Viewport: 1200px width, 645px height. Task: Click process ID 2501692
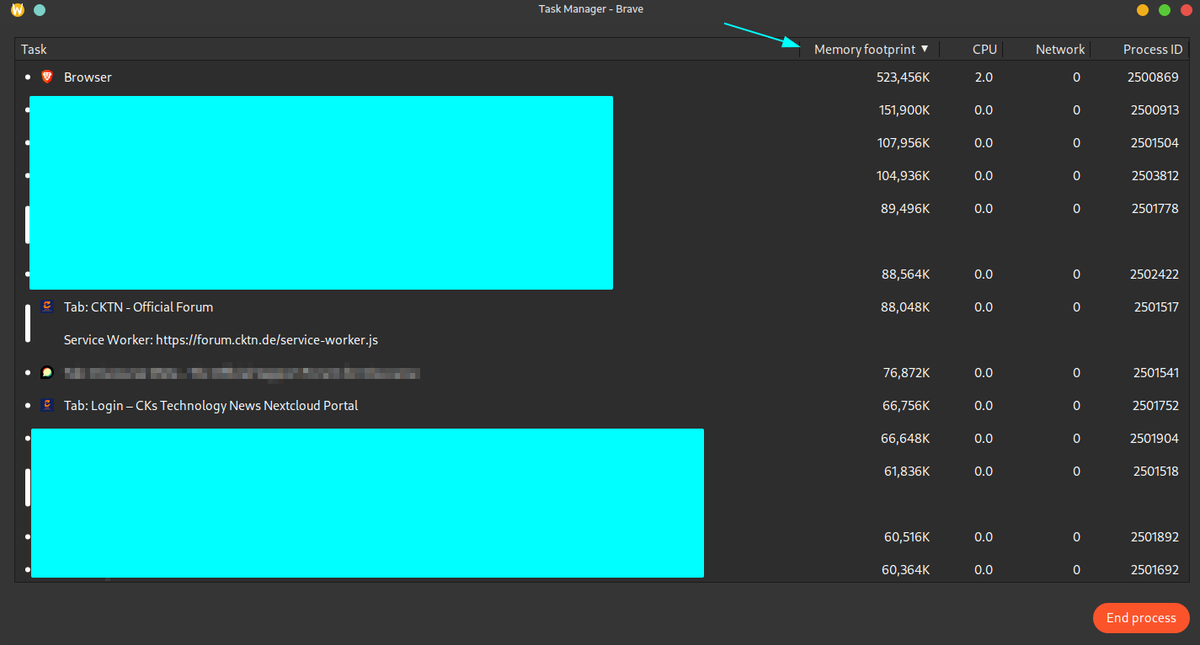[1155, 569]
